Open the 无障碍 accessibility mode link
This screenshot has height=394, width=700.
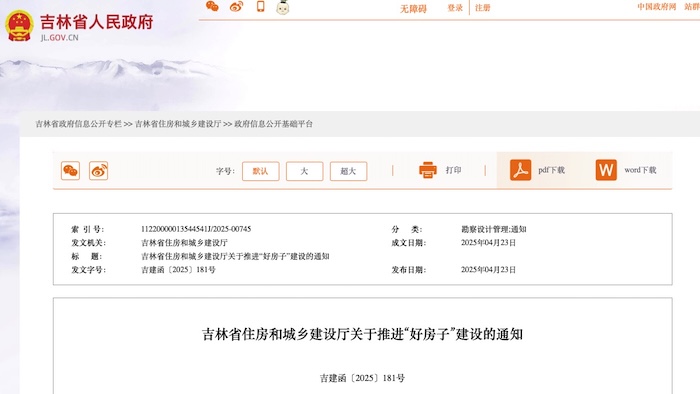point(413,8)
